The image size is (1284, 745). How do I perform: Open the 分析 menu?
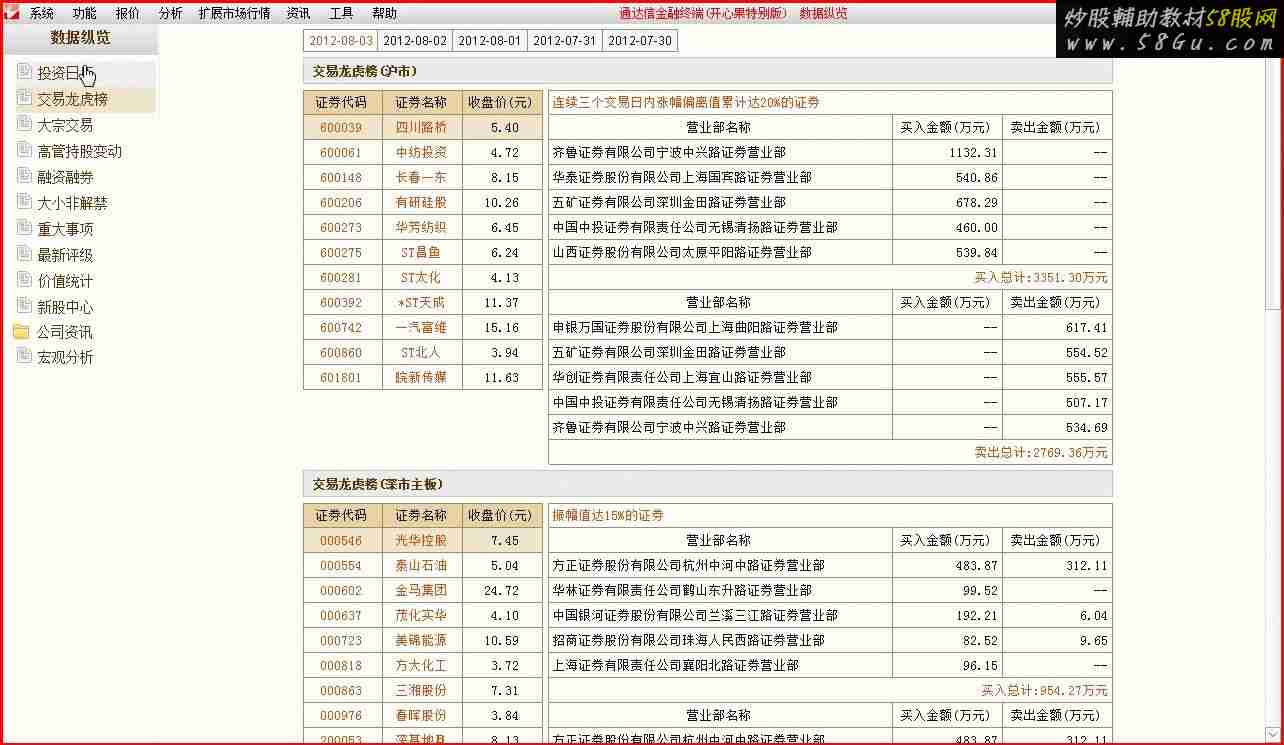[170, 13]
